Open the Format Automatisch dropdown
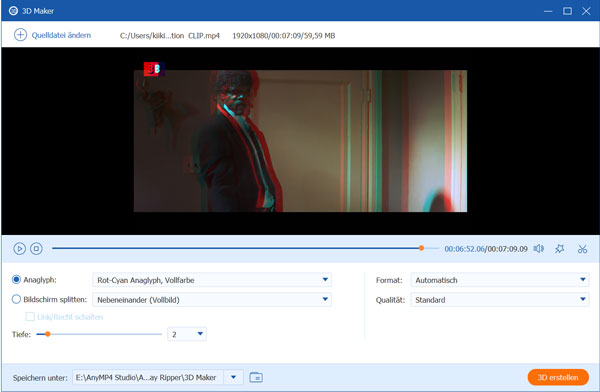Image resolution: width=600 pixels, height=392 pixels. pos(500,280)
